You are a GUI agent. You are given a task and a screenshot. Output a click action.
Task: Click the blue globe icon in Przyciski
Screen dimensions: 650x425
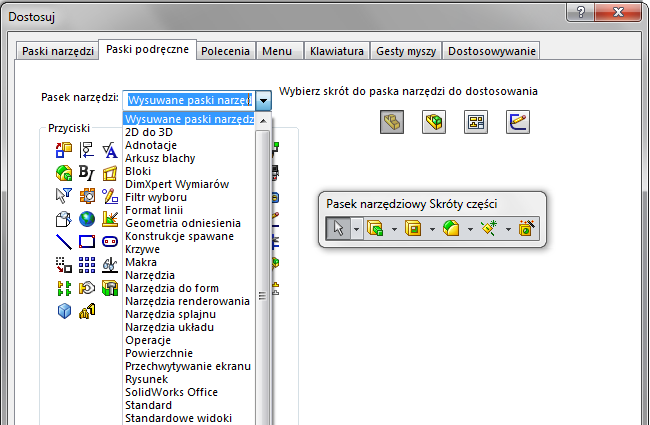[x=87, y=218]
